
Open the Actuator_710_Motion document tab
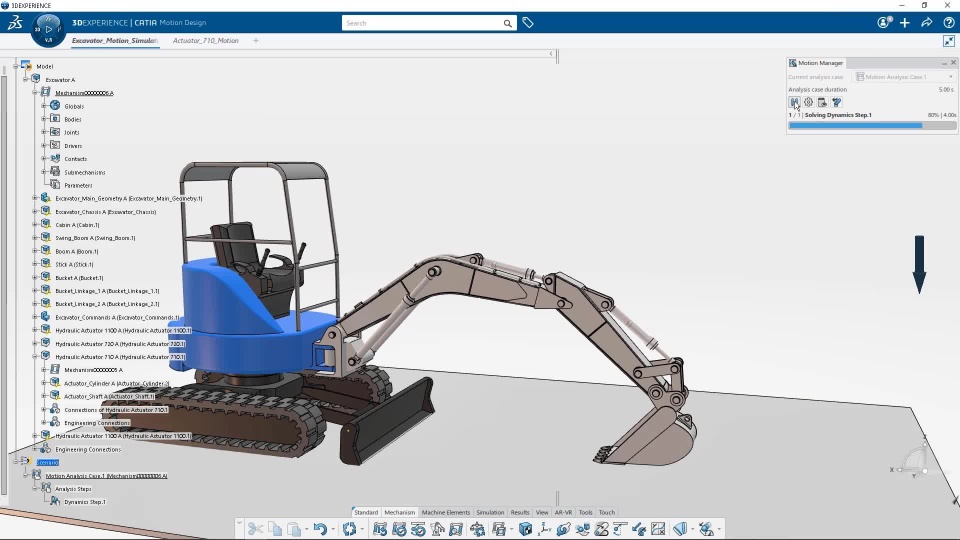(x=206, y=40)
